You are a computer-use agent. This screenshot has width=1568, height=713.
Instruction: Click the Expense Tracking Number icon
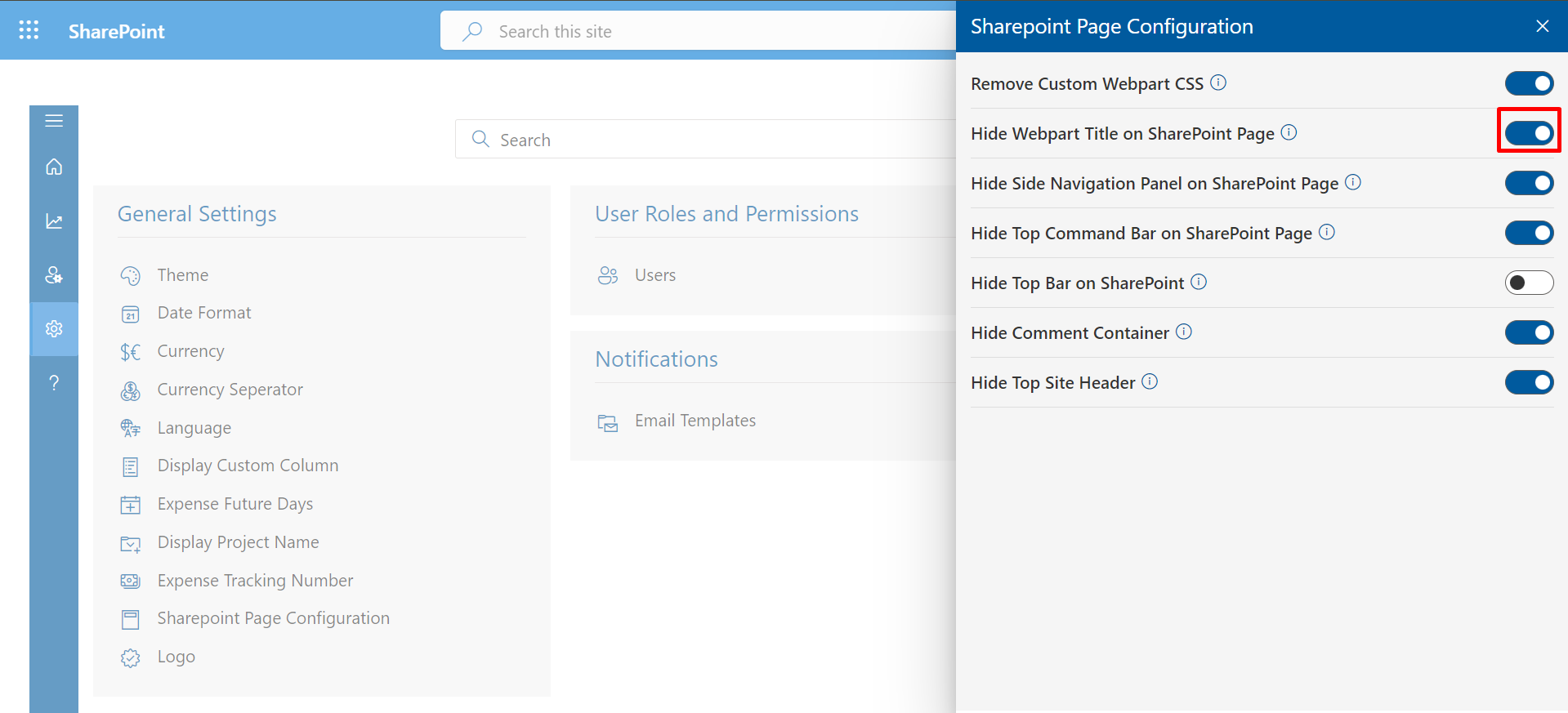(130, 582)
